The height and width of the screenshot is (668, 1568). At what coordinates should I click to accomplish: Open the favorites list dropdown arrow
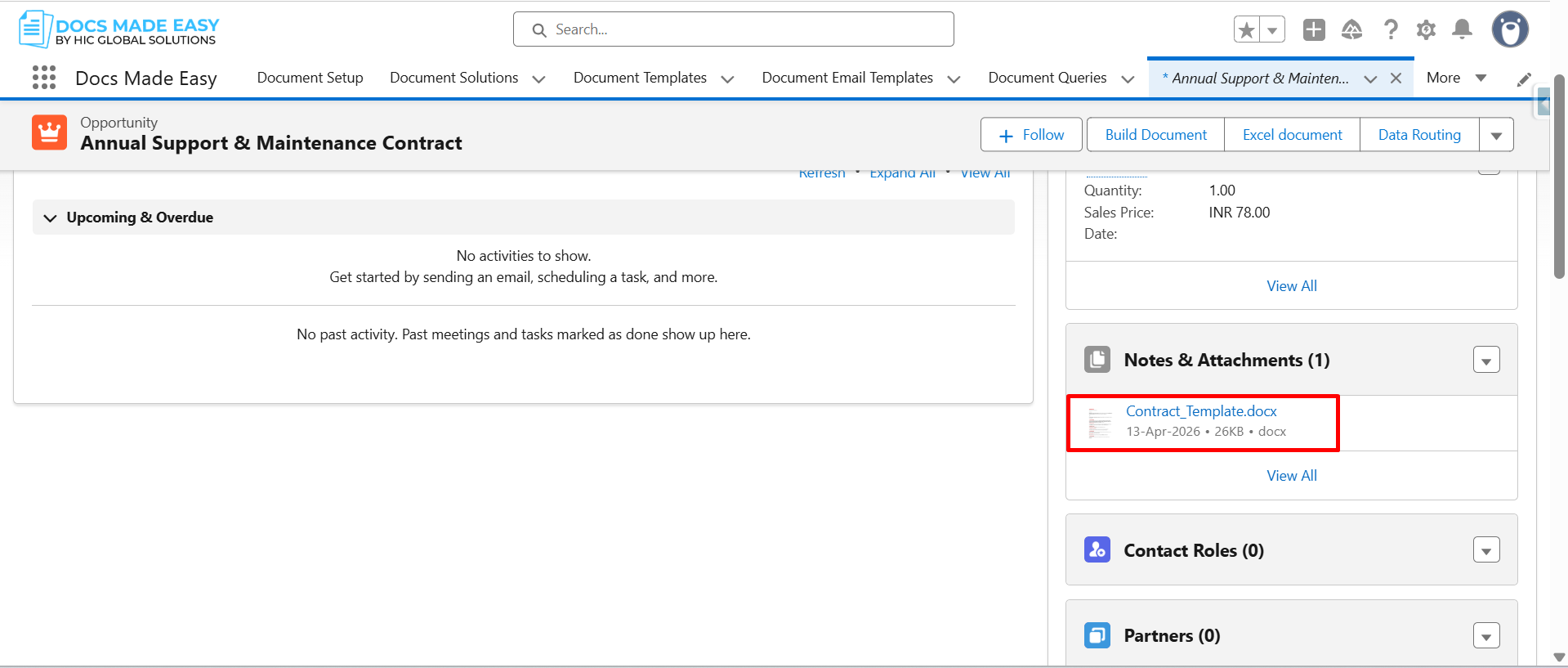click(1272, 30)
